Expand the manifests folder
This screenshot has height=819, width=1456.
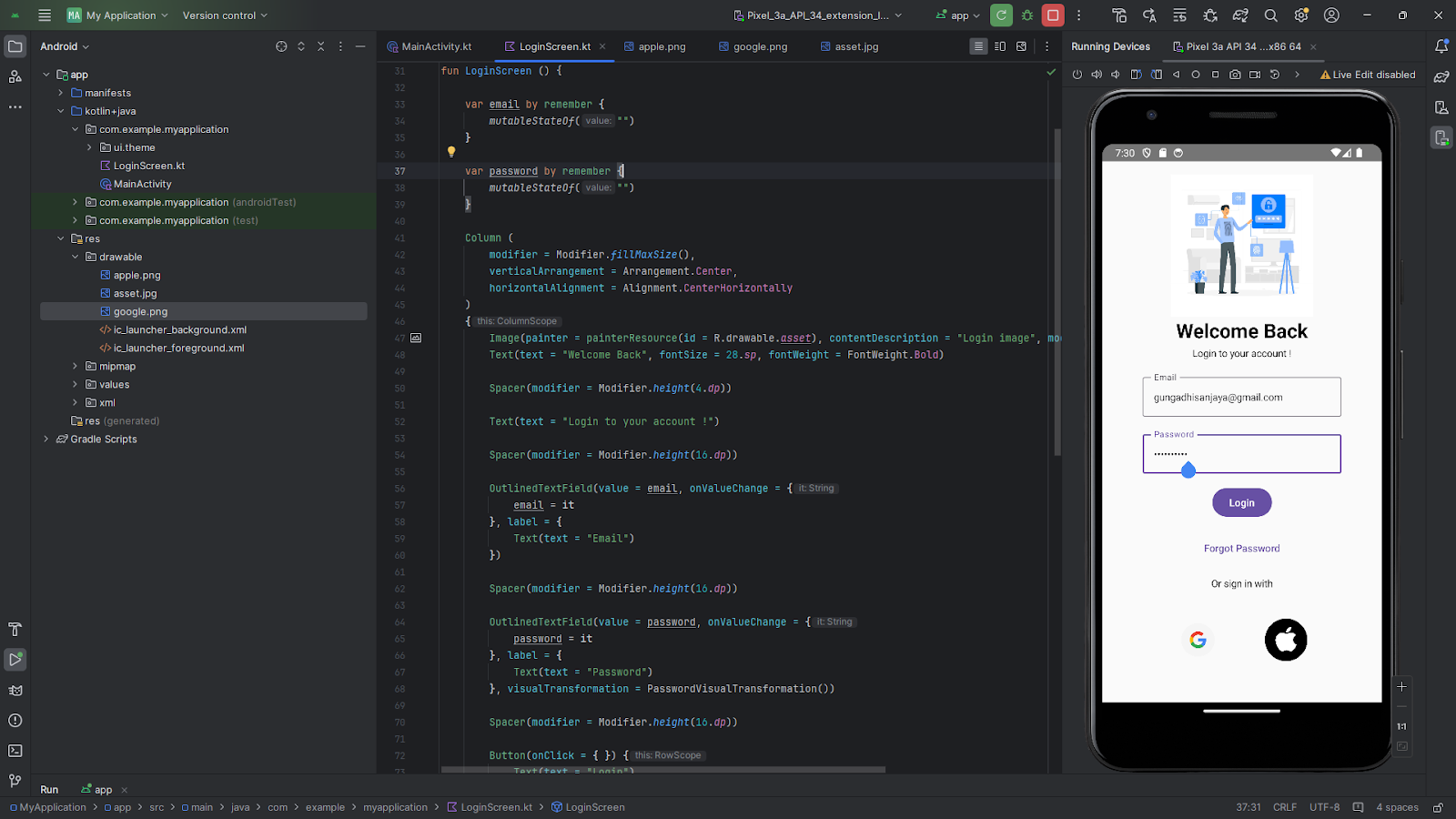click(x=61, y=93)
